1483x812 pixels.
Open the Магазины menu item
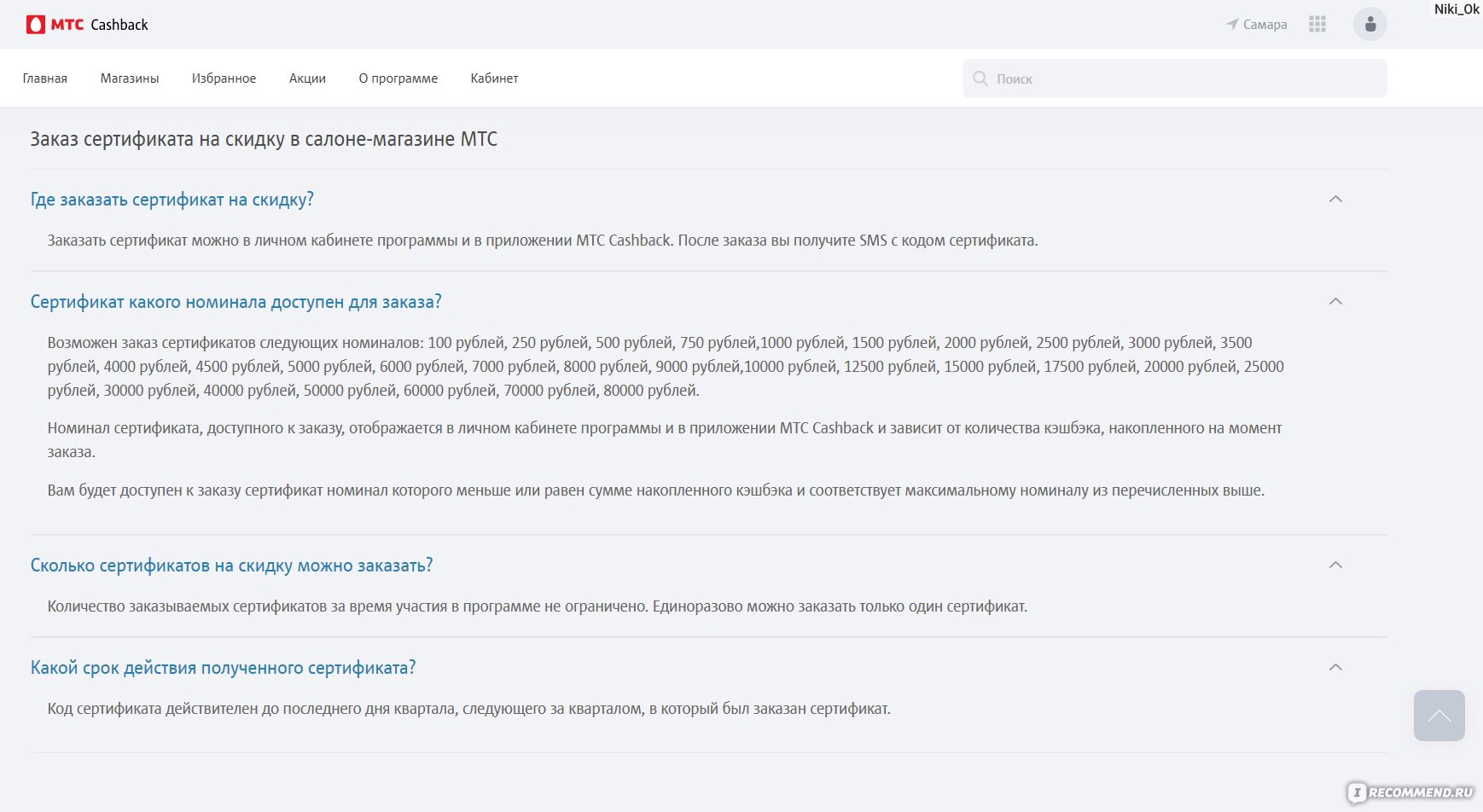point(130,78)
